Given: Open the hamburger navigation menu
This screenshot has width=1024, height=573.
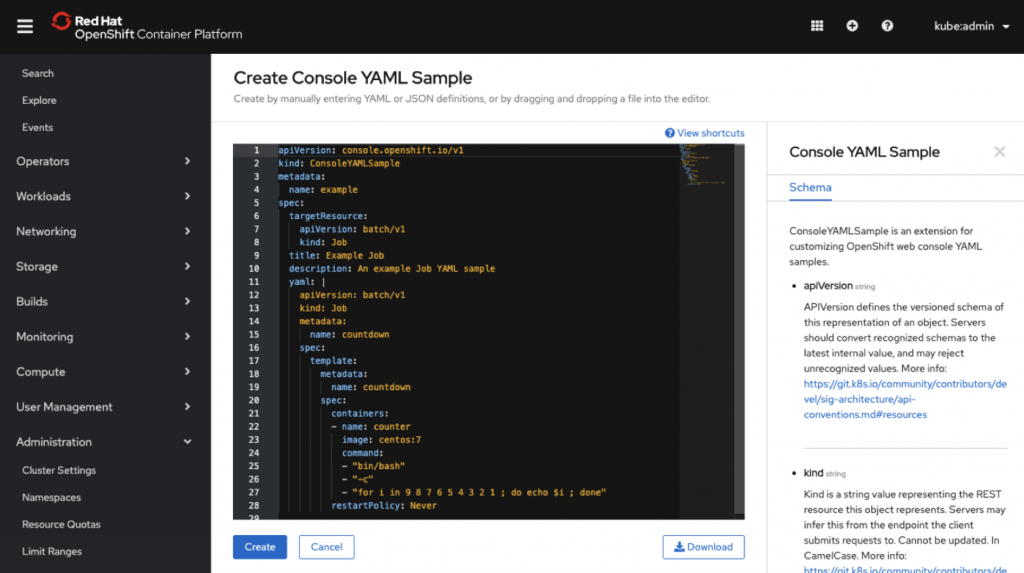Looking at the screenshot, I should (x=25, y=26).
